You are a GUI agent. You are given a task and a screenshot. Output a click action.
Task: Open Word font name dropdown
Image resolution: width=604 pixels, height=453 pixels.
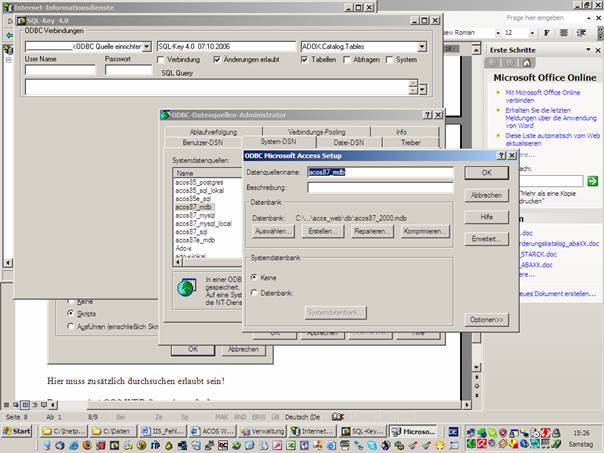498,33
